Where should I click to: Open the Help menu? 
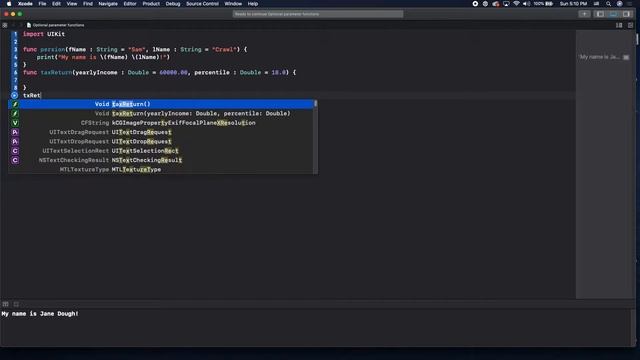[x=253, y=4]
